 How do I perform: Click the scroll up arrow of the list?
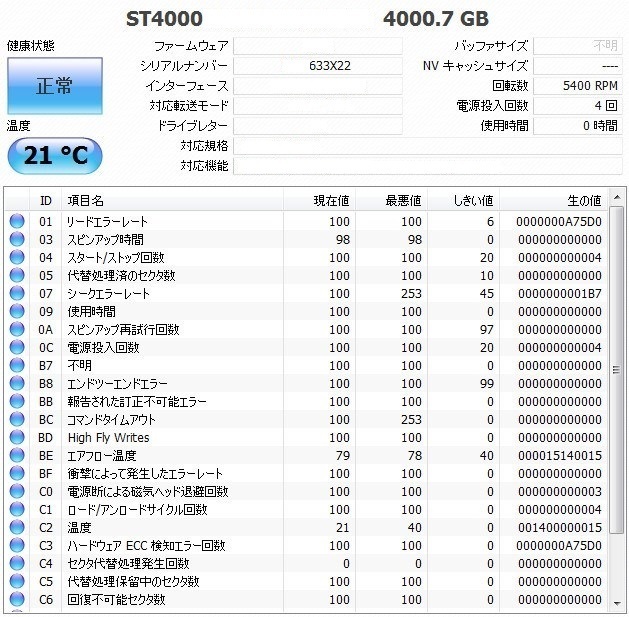coord(616,197)
